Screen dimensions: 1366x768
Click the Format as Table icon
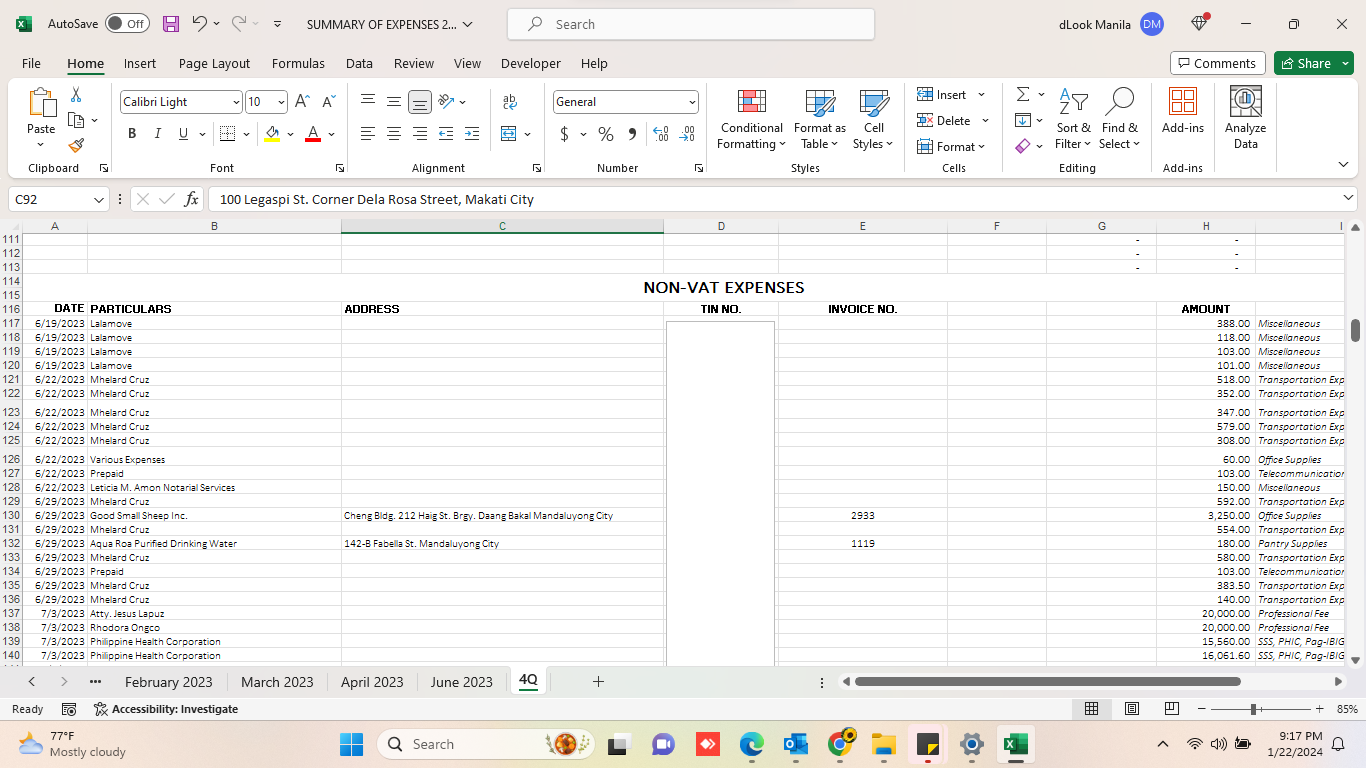point(820,120)
